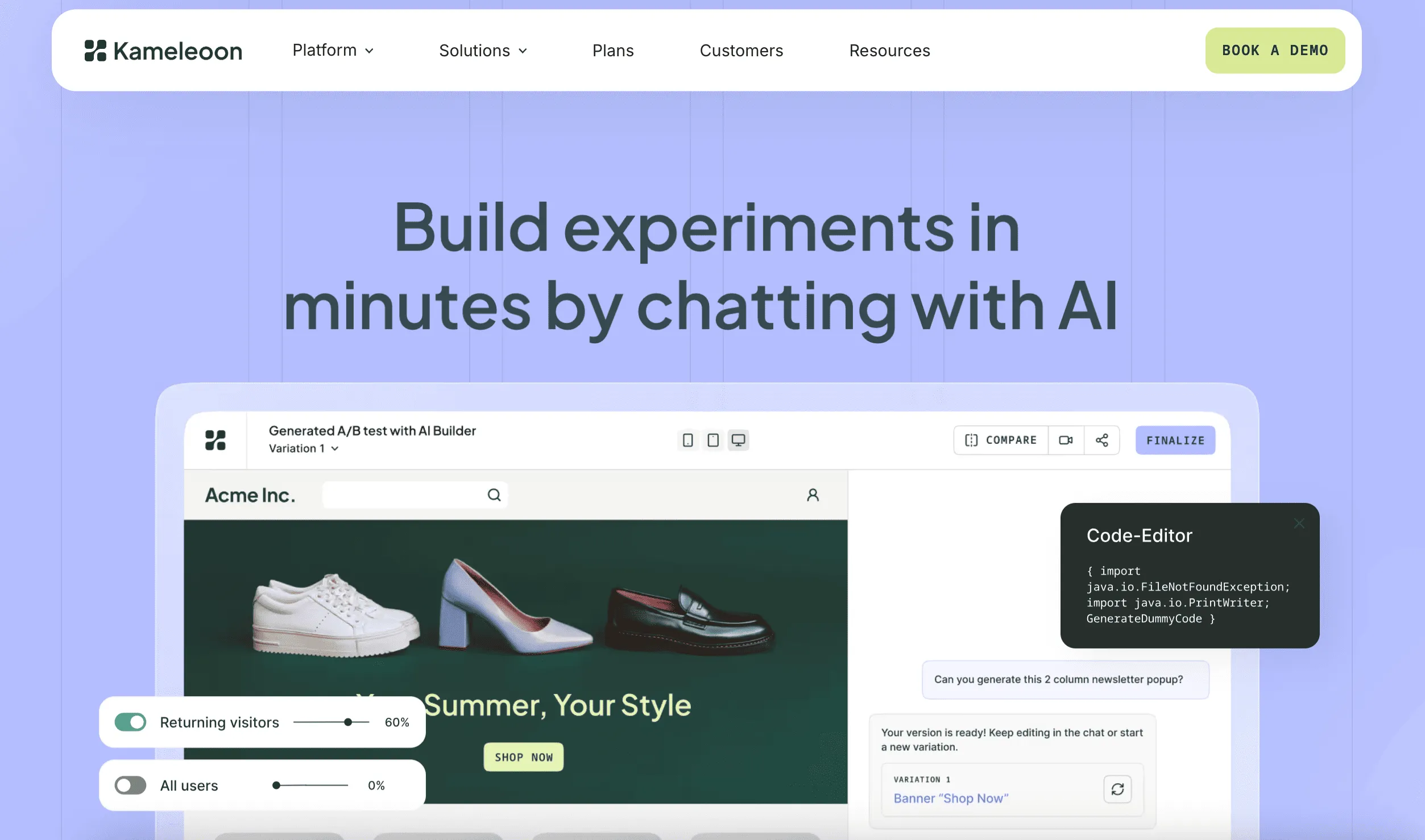The height and width of the screenshot is (840, 1425).
Task: Go to the Plans menu item
Action: click(613, 51)
